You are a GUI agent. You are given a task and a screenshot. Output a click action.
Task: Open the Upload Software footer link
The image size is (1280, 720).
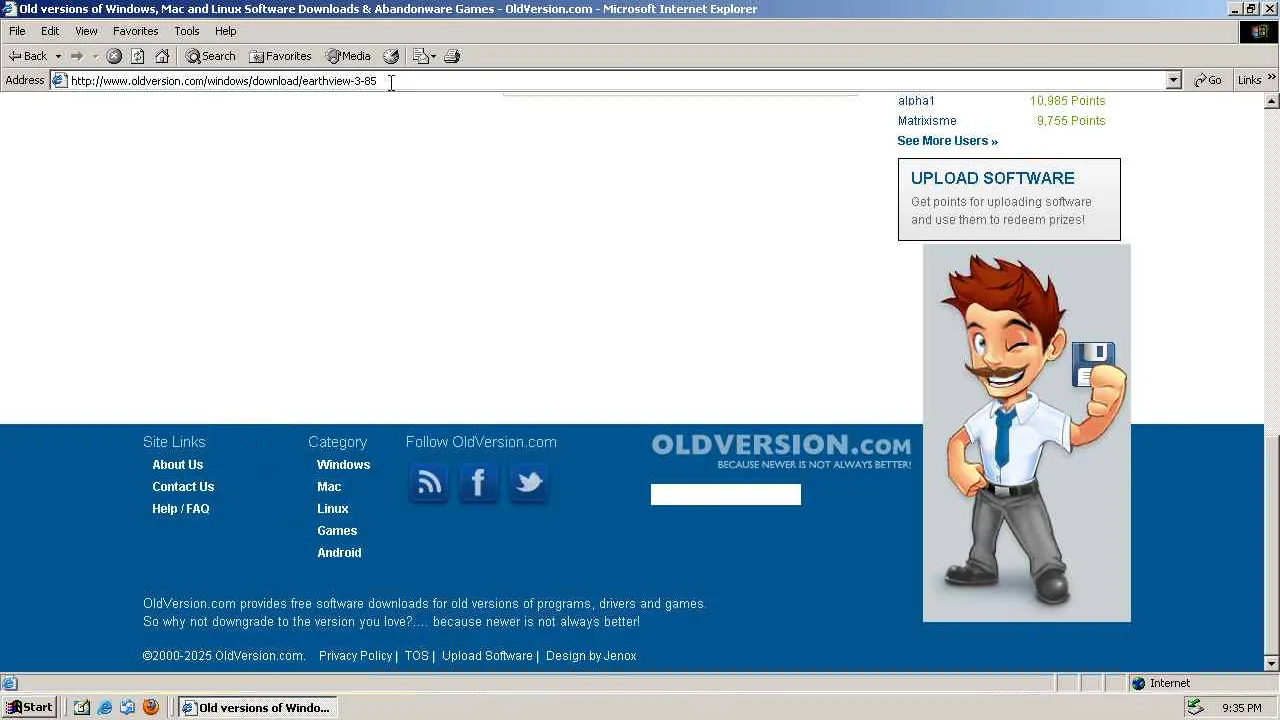(x=487, y=656)
